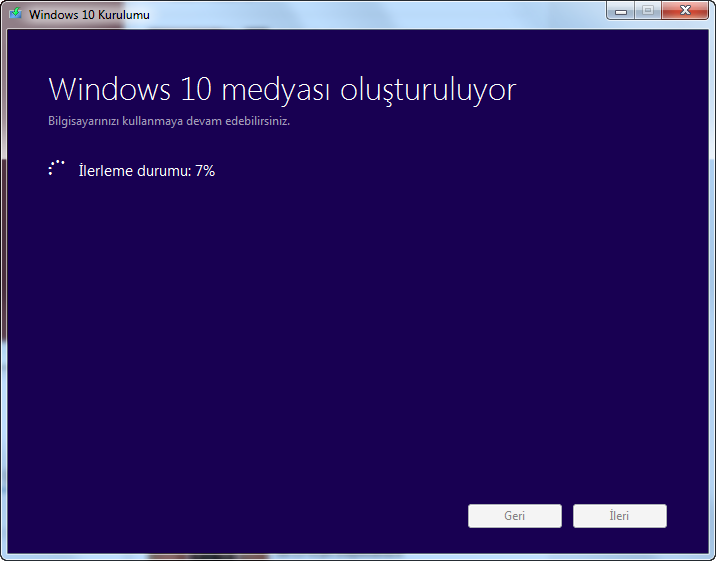The height and width of the screenshot is (561, 716).
Task: Minimize the Windows 10 Kurulumu window
Action: (621, 11)
